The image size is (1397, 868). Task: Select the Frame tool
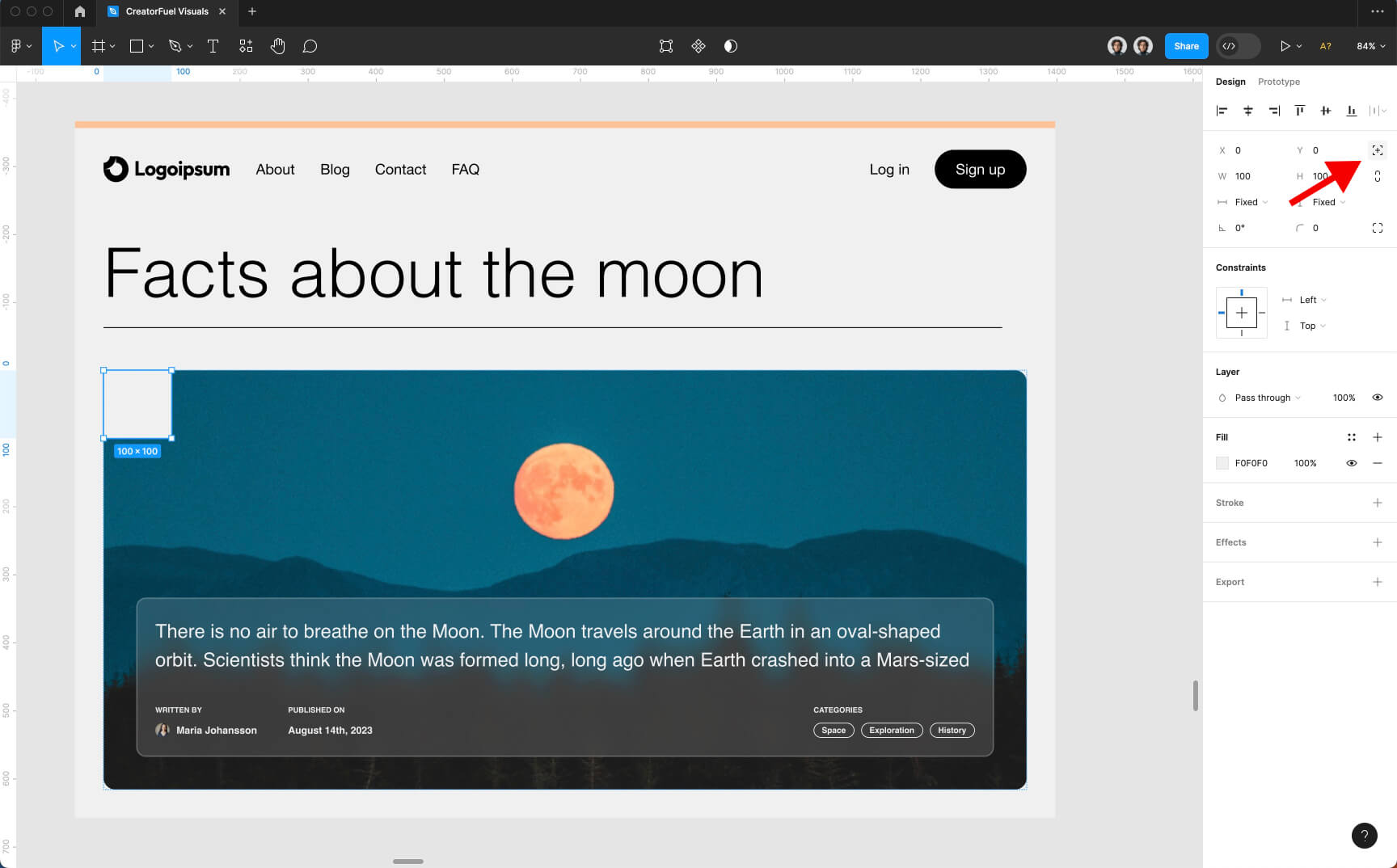pos(97,46)
